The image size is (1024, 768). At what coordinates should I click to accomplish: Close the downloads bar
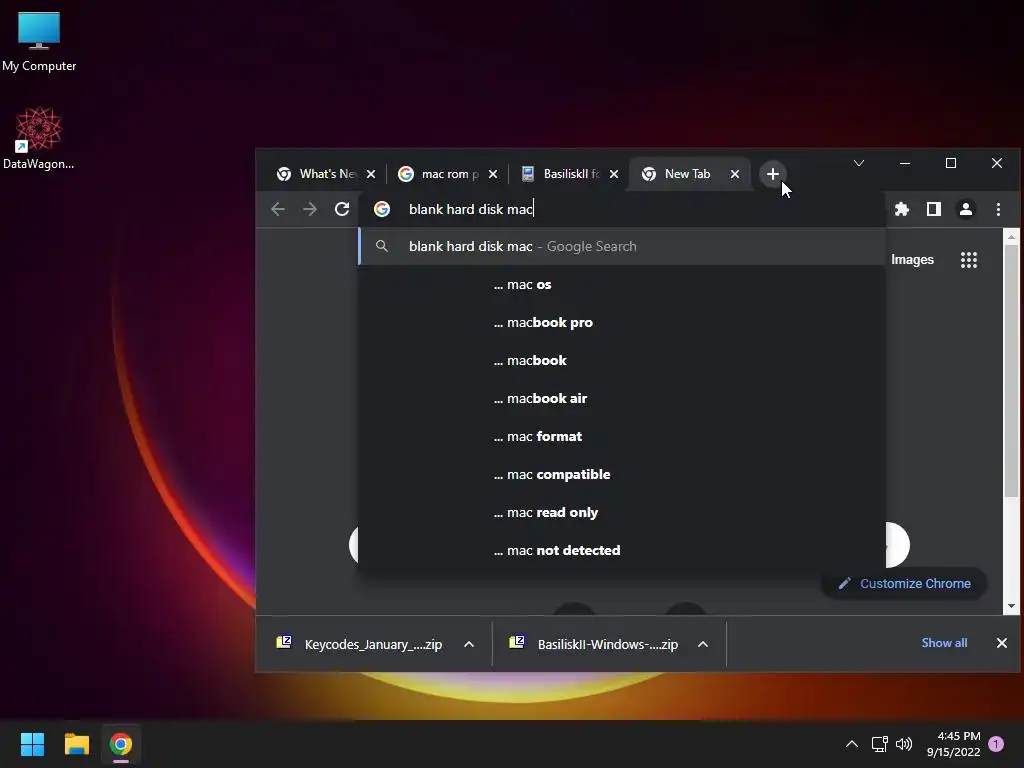coord(1002,643)
